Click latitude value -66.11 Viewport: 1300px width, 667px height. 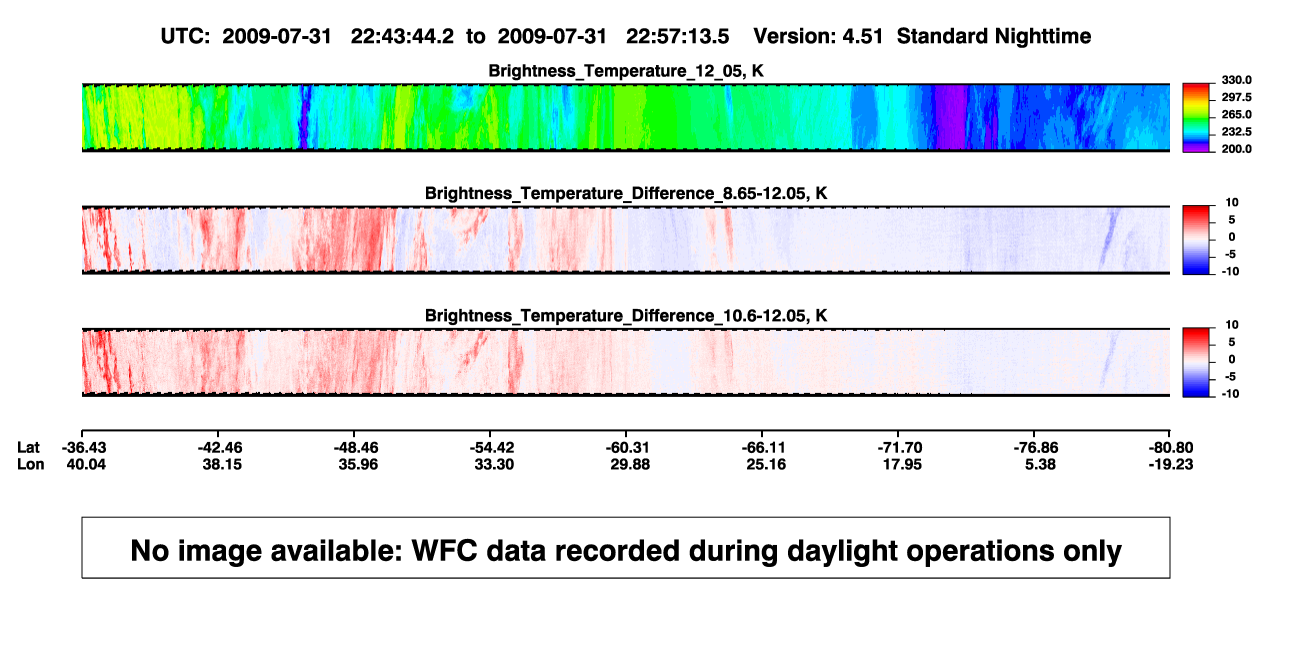(x=766, y=447)
